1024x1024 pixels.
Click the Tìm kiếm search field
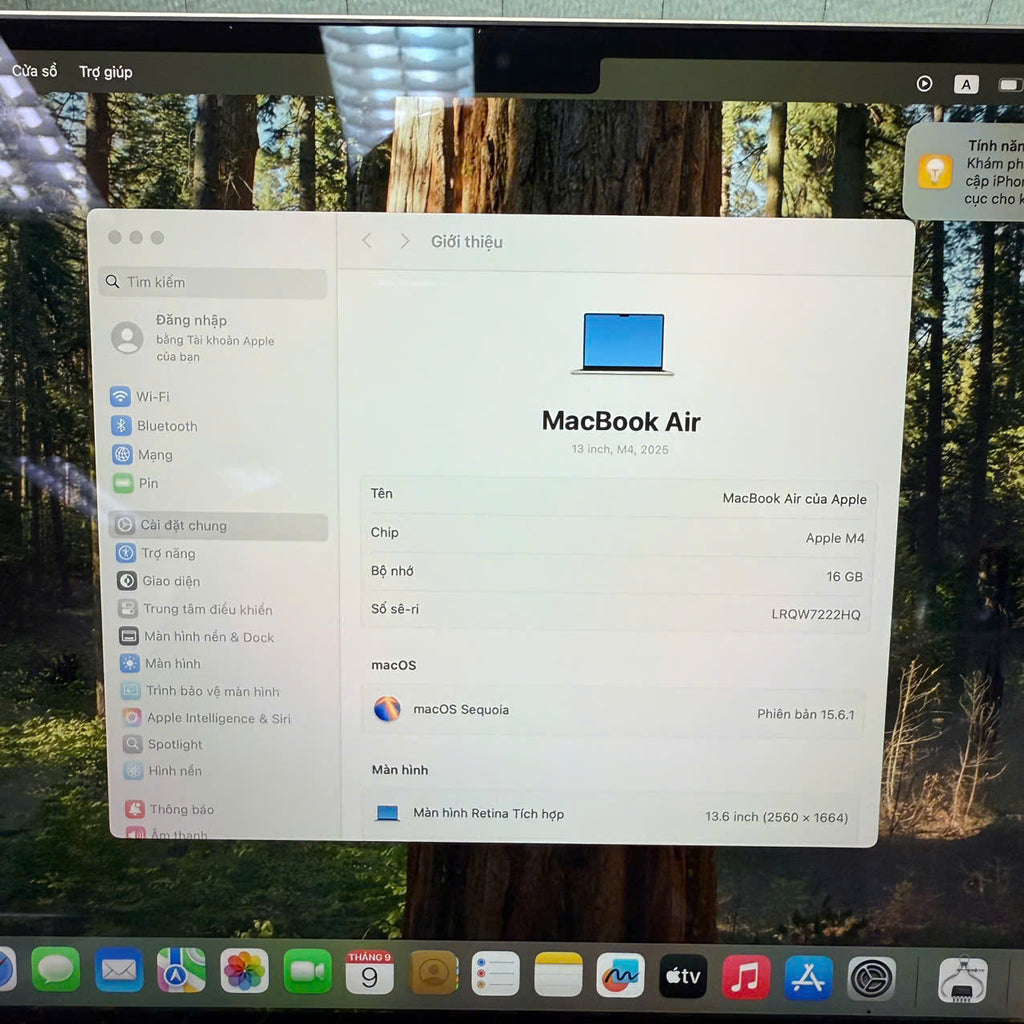click(x=215, y=283)
